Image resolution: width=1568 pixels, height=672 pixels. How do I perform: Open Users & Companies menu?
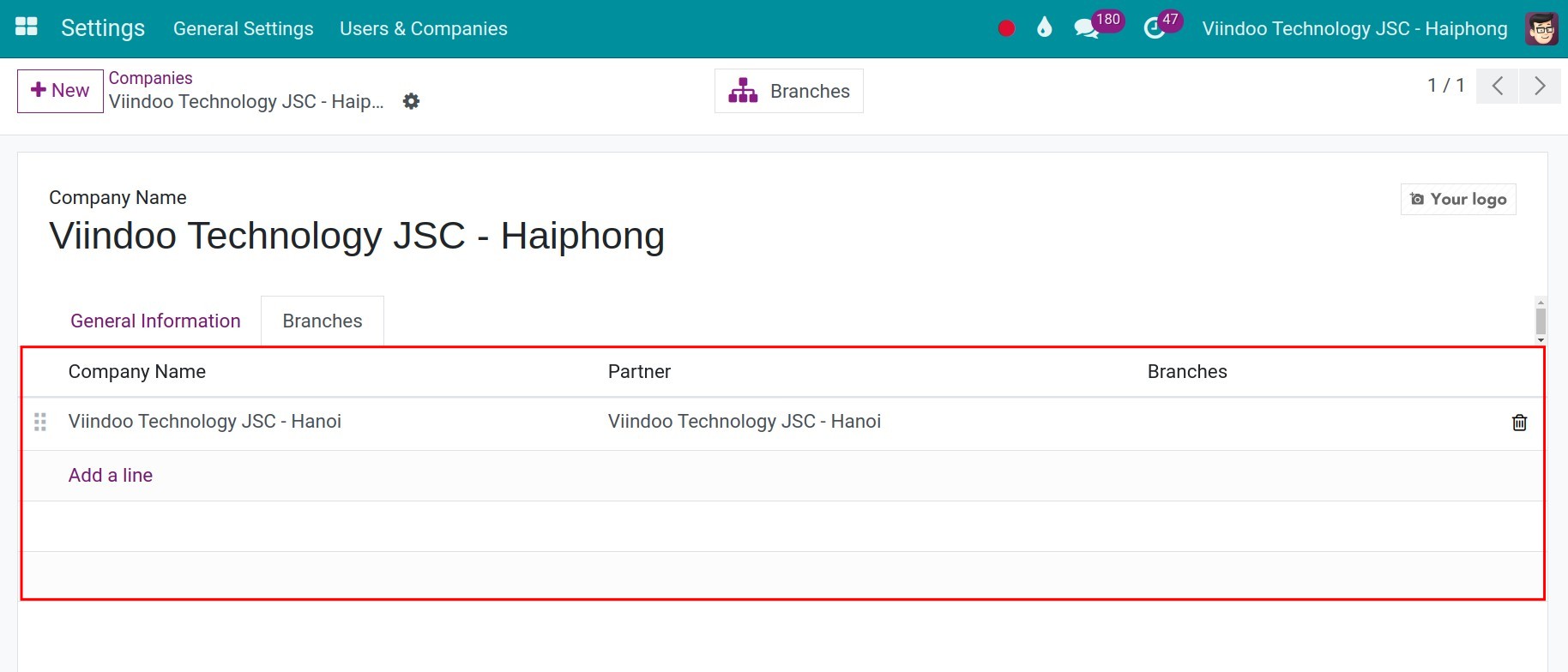(x=424, y=28)
